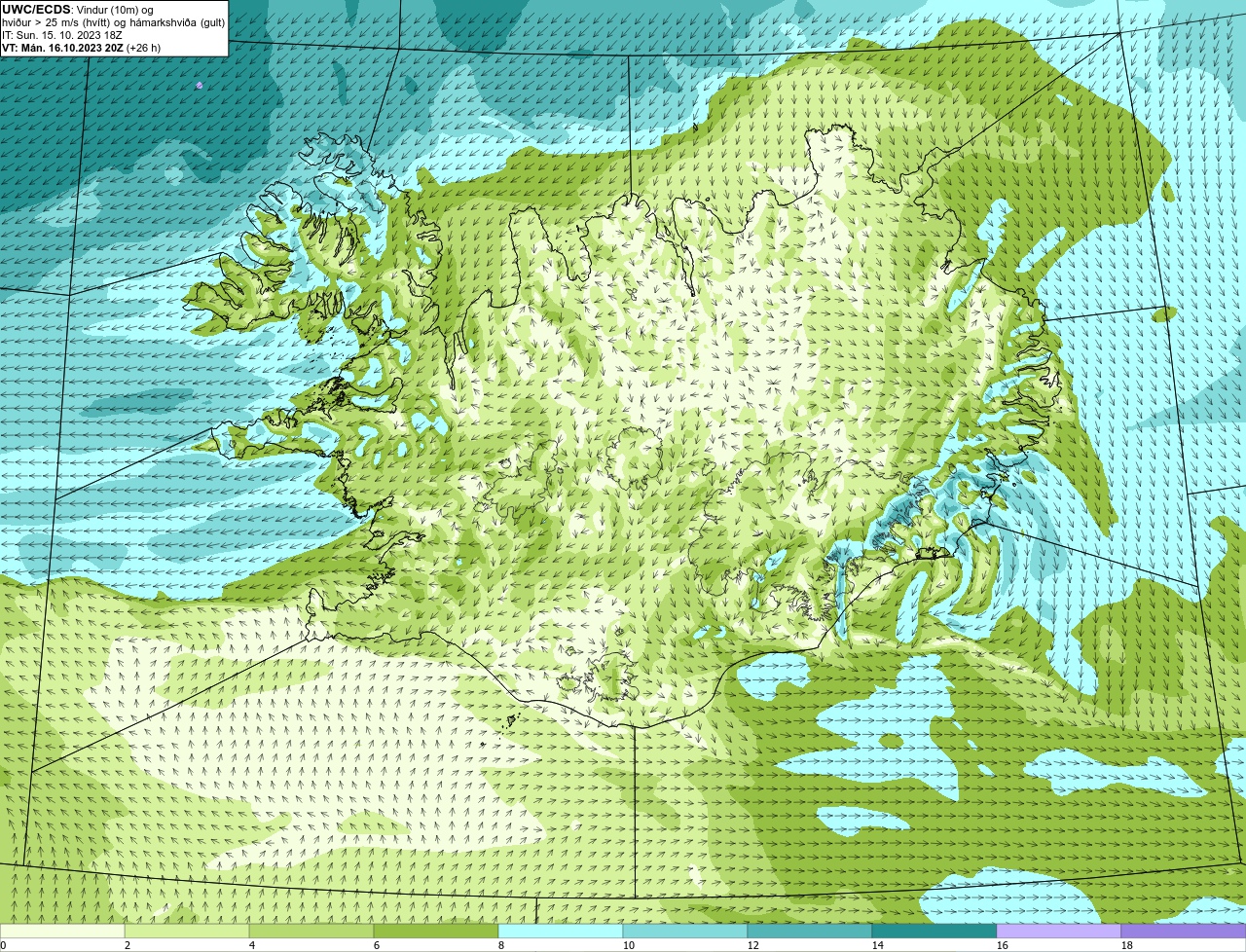Click the '0' legend scale label
The height and width of the screenshot is (952, 1246).
pos(4,945)
